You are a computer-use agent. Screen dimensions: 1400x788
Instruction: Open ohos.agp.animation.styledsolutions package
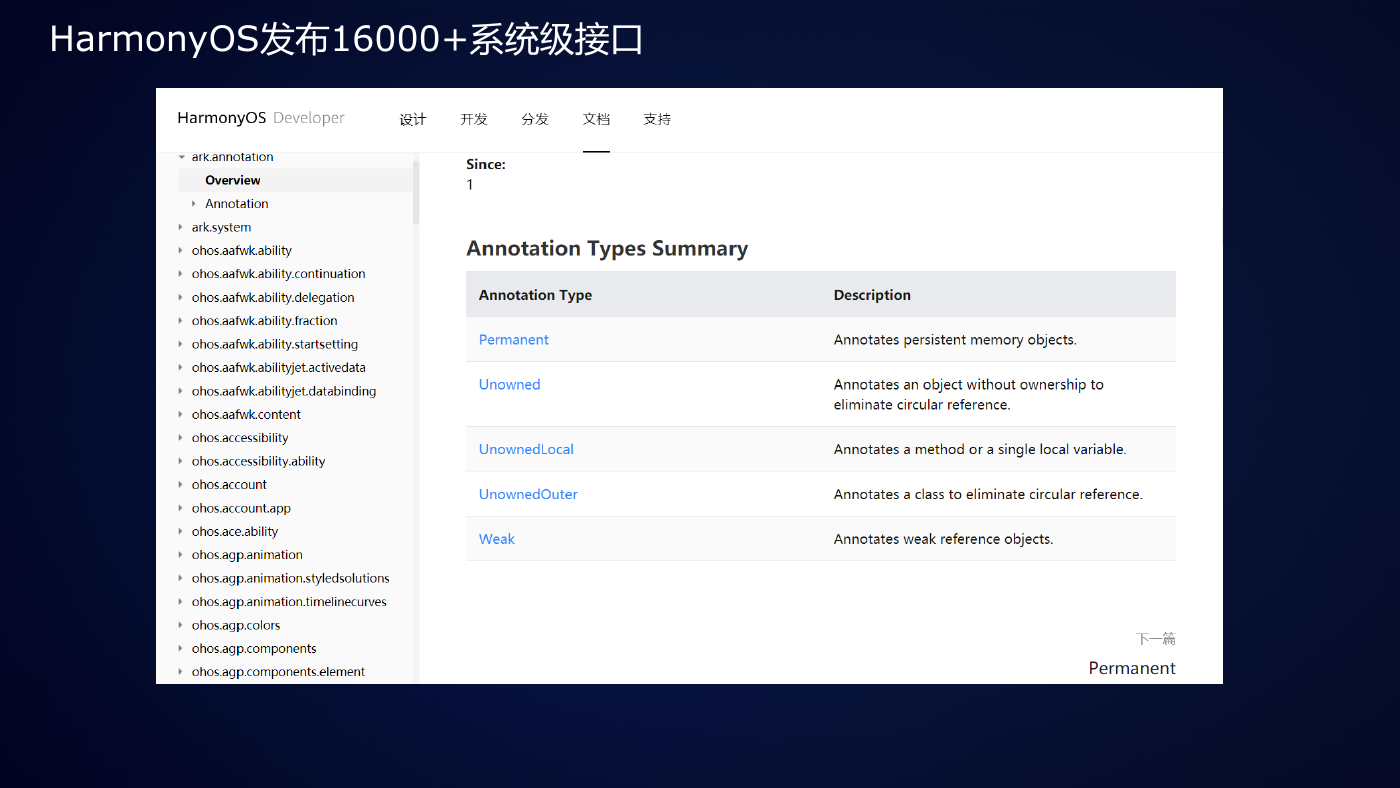[x=291, y=578]
